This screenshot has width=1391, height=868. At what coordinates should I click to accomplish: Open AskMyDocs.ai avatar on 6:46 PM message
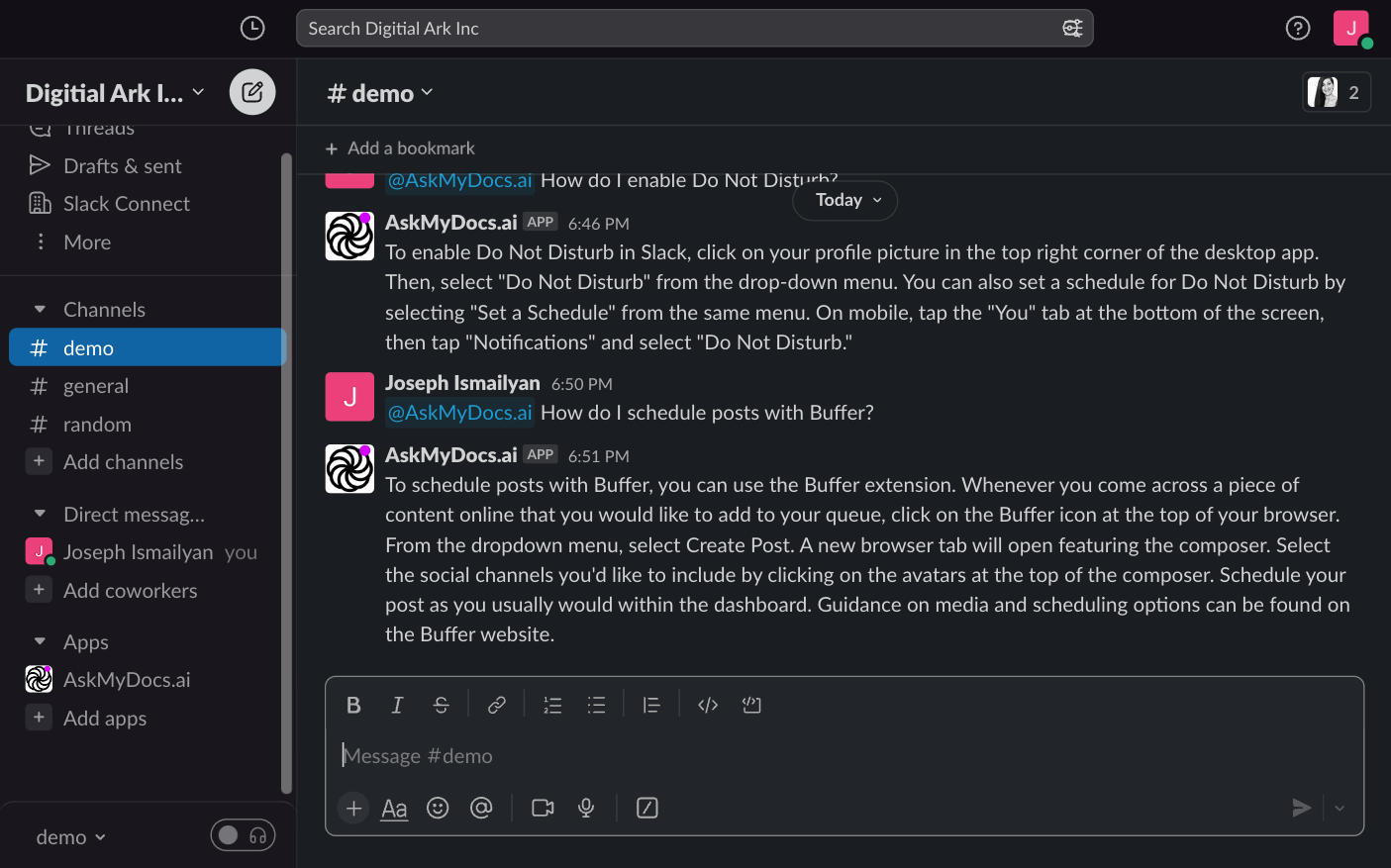(349, 236)
